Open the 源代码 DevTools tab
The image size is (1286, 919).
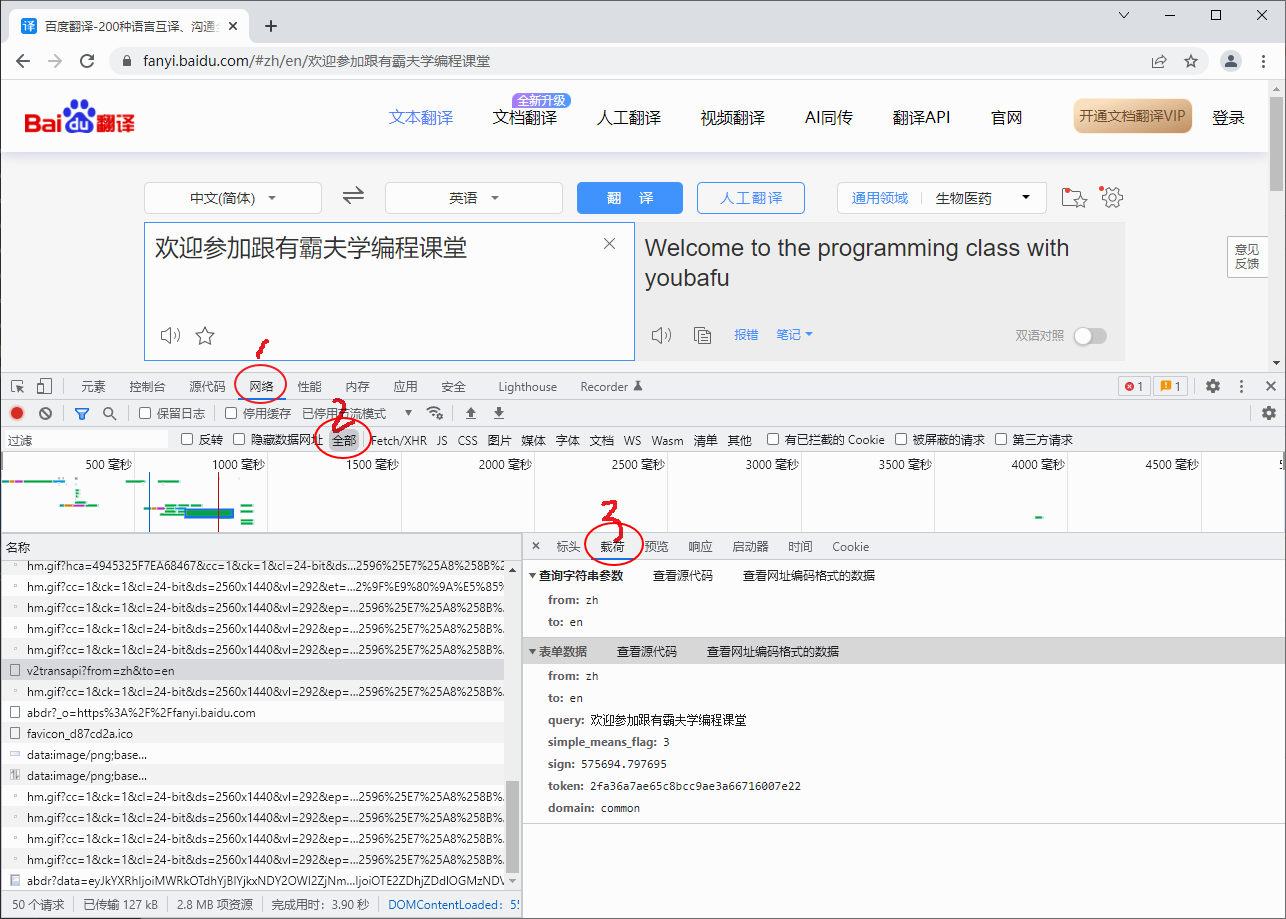pyautogui.click(x=207, y=386)
